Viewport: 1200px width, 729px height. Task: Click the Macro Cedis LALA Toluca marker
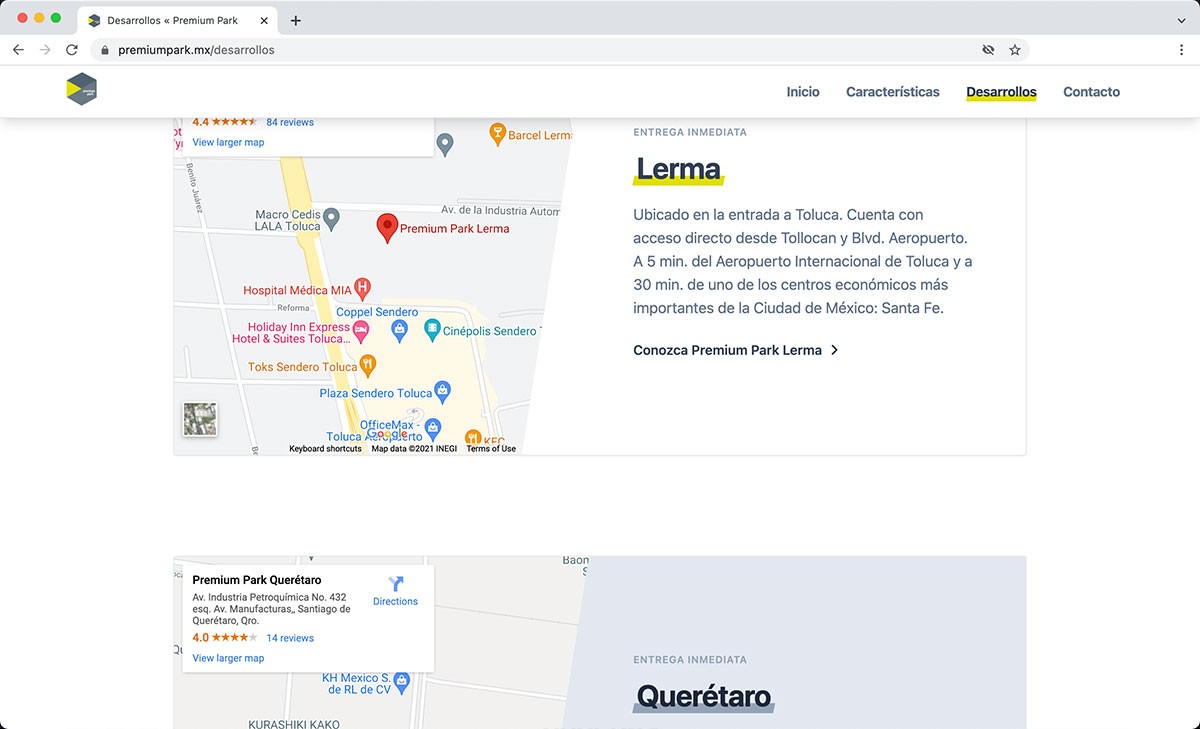pos(332,217)
